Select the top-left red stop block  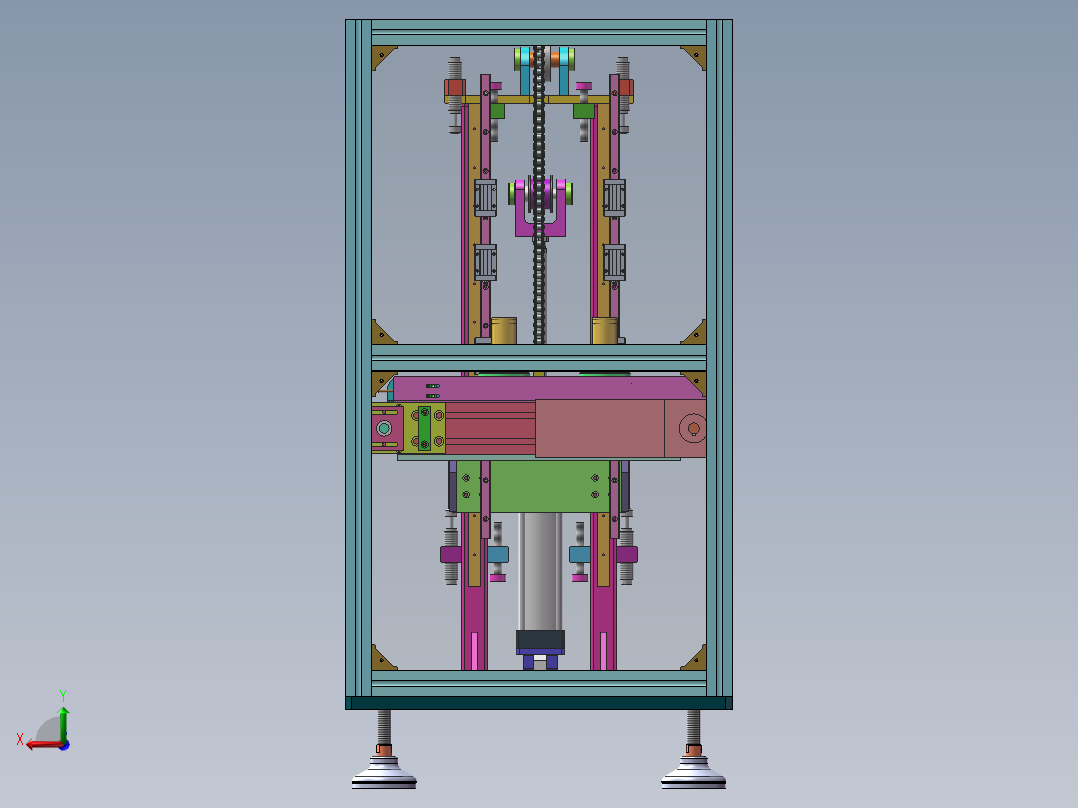pyautogui.click(x=454, y=88)
